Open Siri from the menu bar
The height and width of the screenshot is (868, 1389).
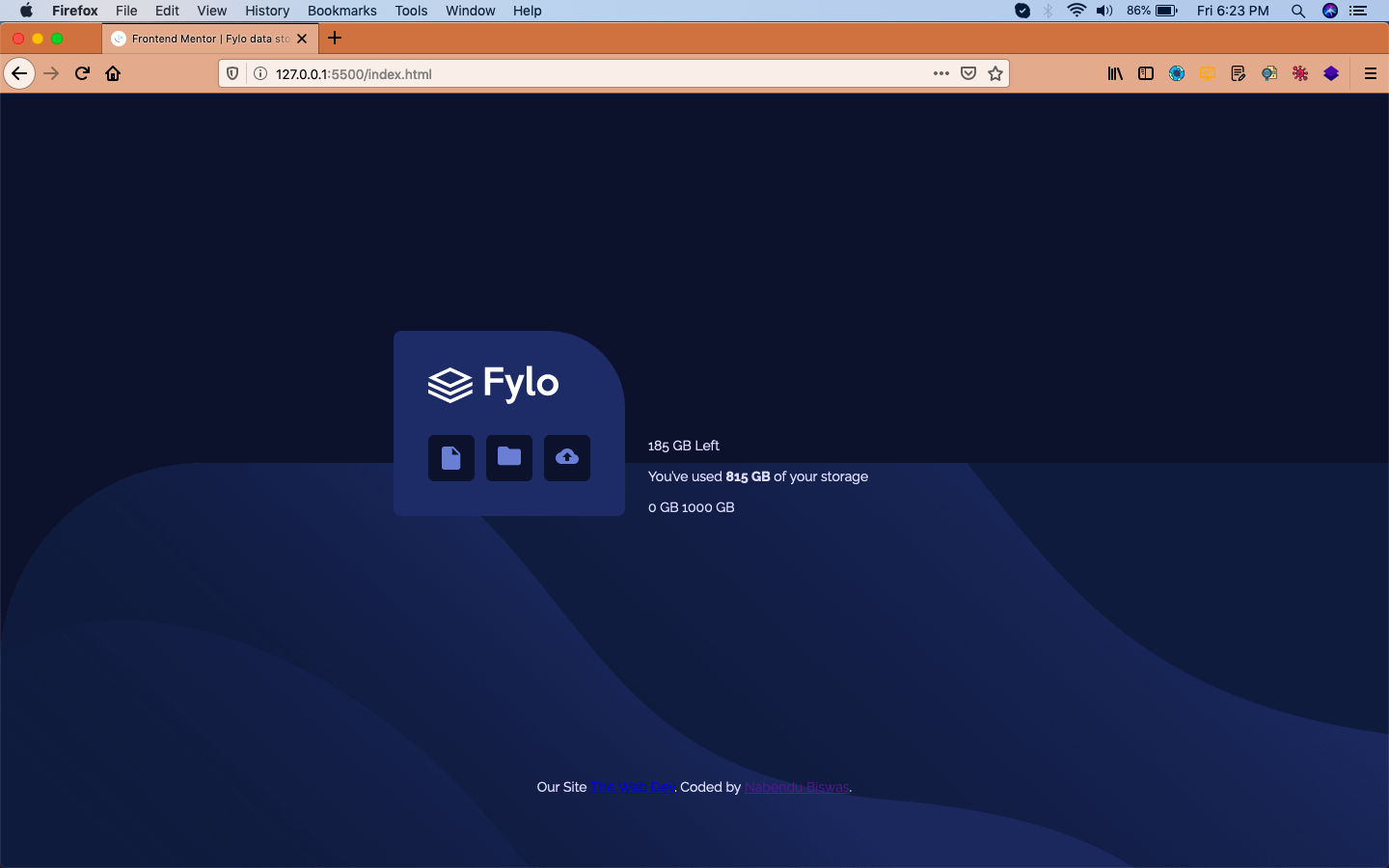click(x=1330, y=11)
